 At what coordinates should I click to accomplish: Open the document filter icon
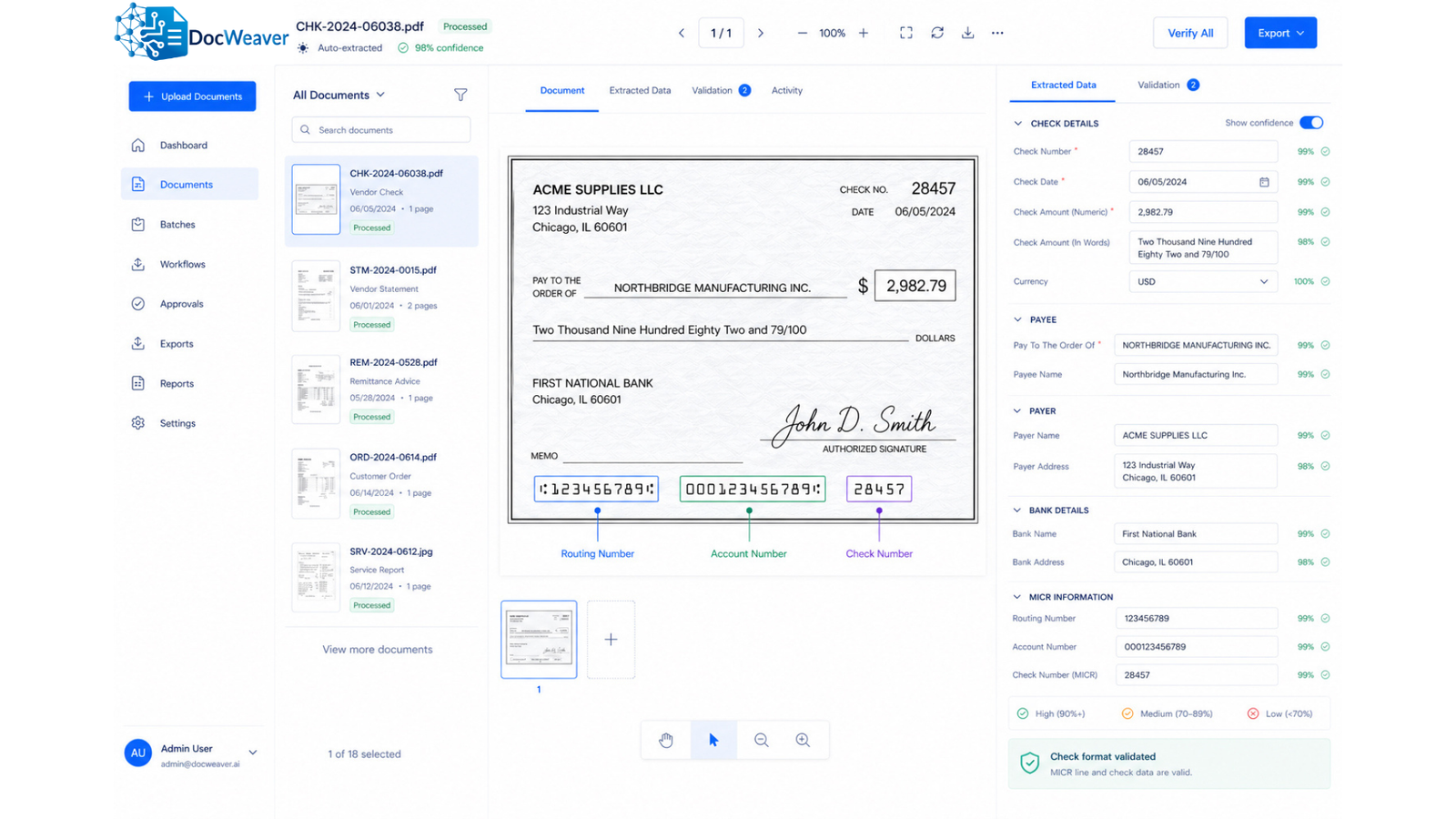click(460, 95)
